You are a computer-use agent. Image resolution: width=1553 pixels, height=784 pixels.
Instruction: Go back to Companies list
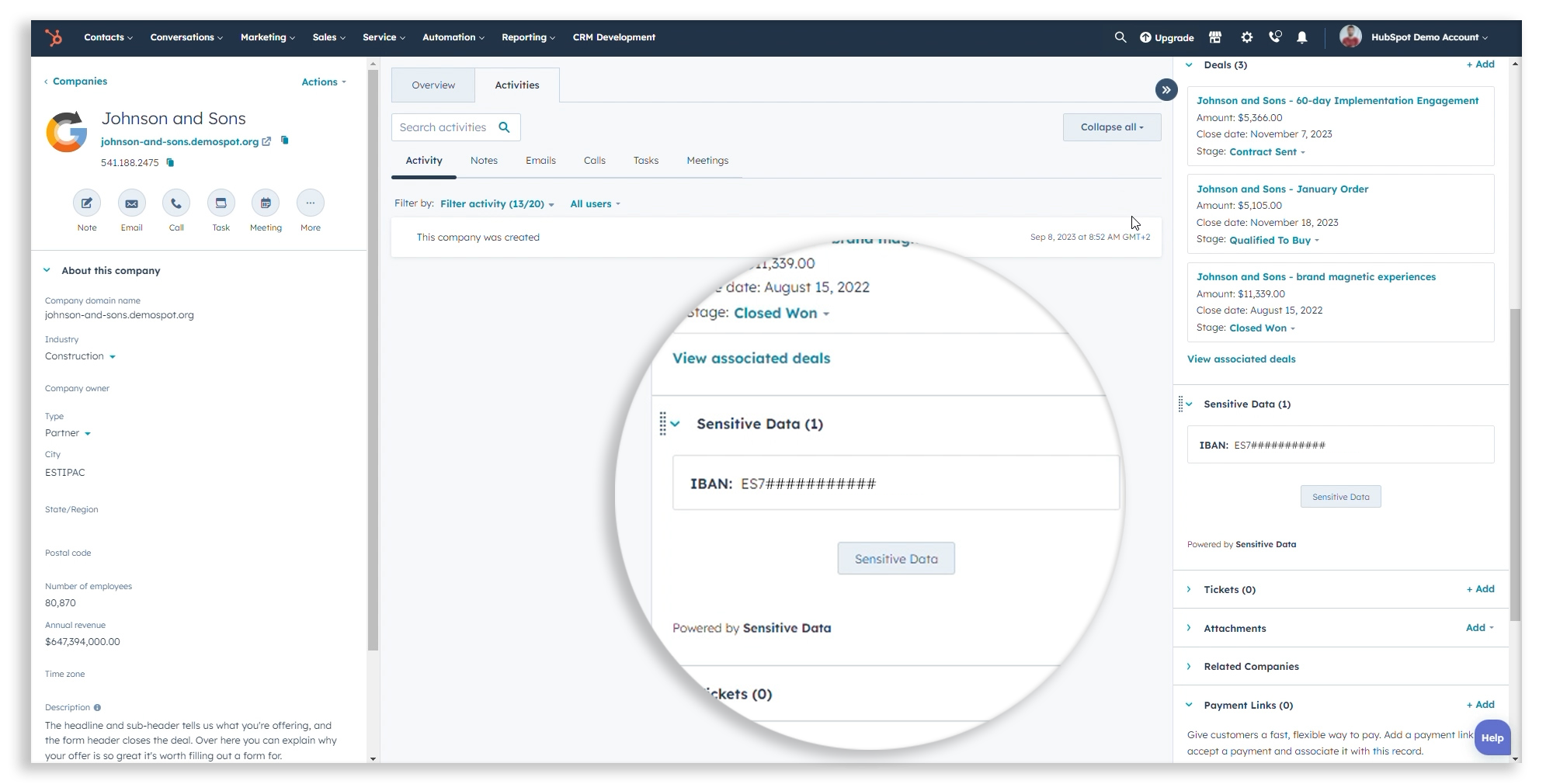pos(75,82)
